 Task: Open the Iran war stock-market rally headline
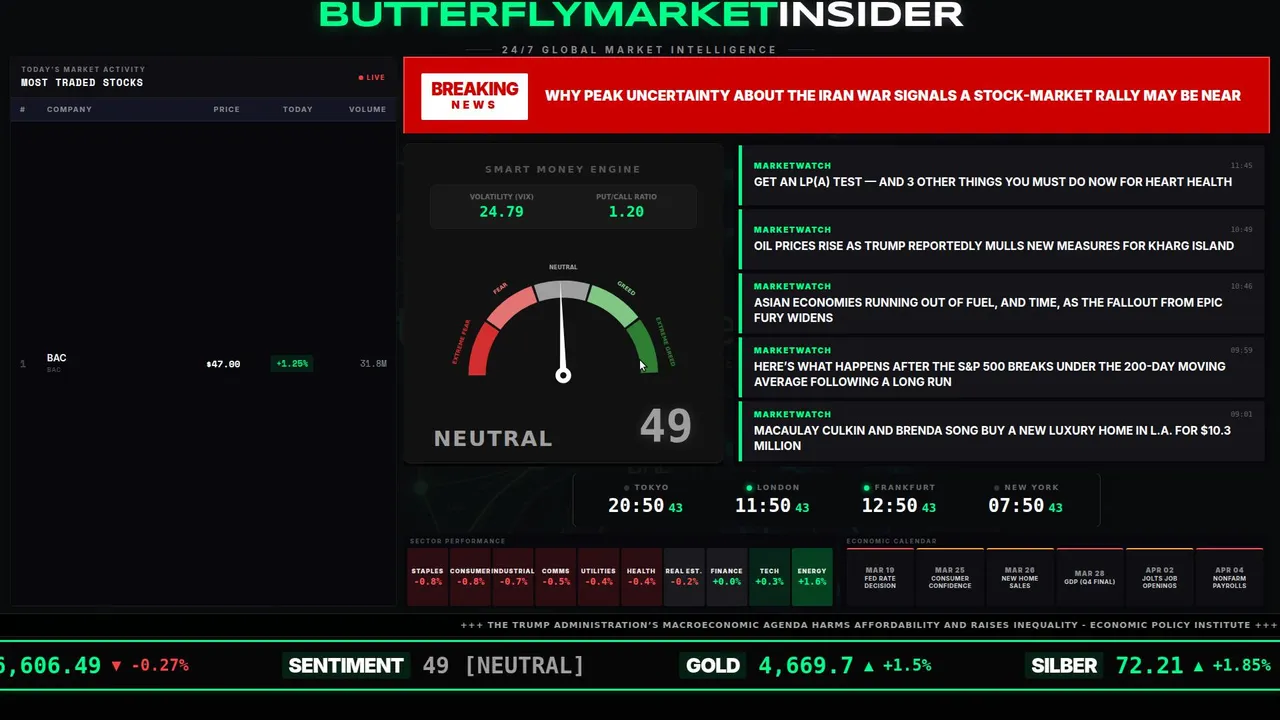pos(892,96)
